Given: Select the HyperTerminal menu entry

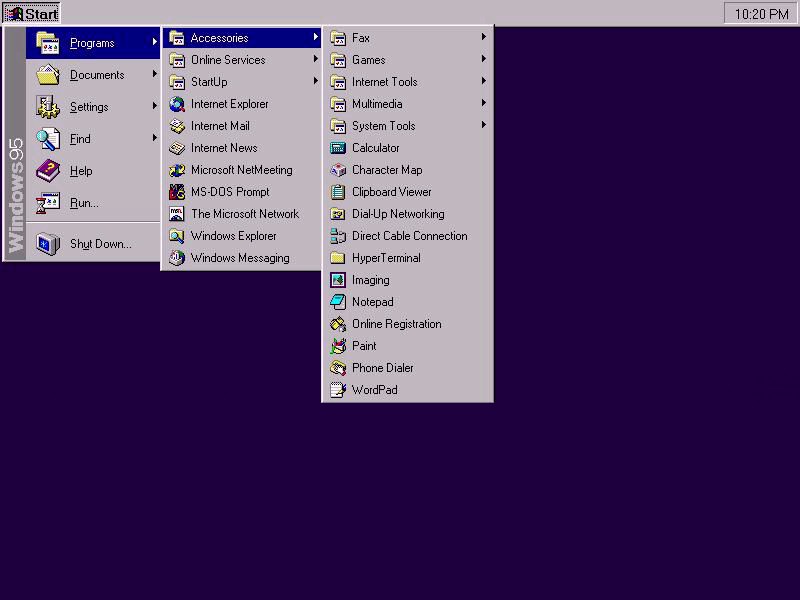Looking at the screenshot, I should pos(386,258).
